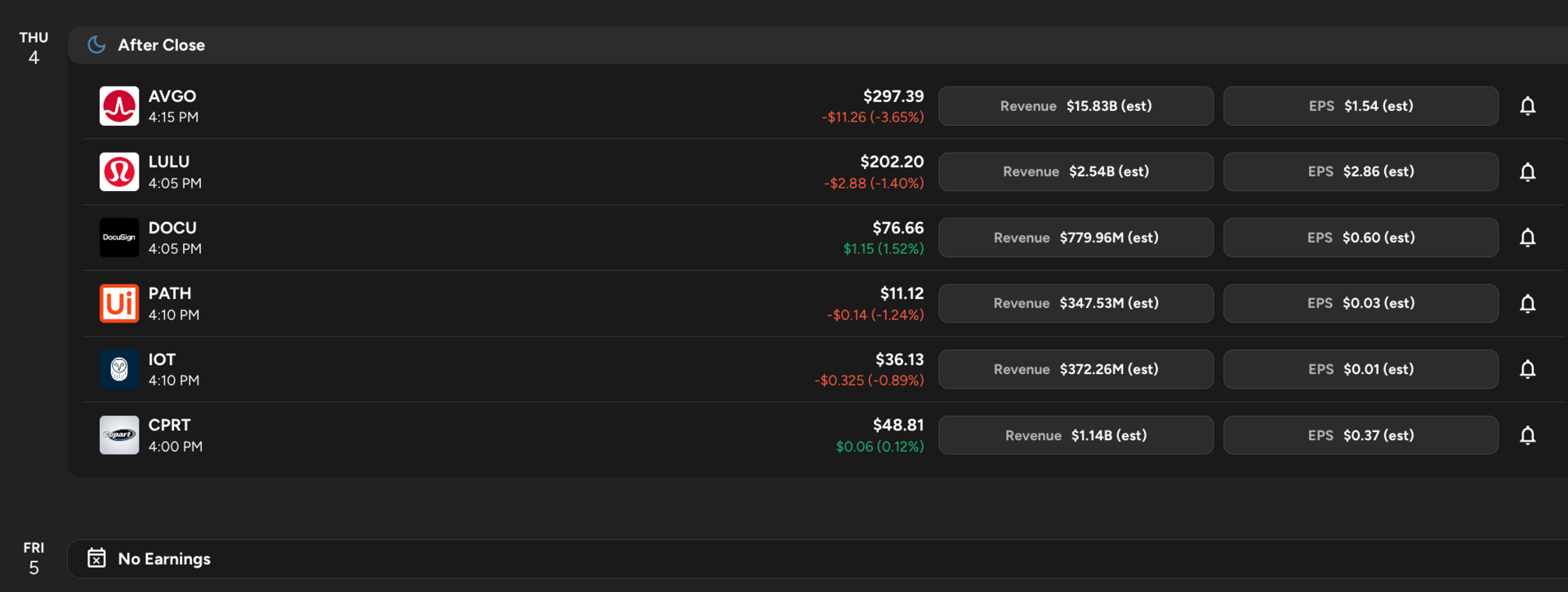The height and width of the screenshot is (592, 1568).
Task: Toggle the alert bell for PATH
Action: [1527, 303]
